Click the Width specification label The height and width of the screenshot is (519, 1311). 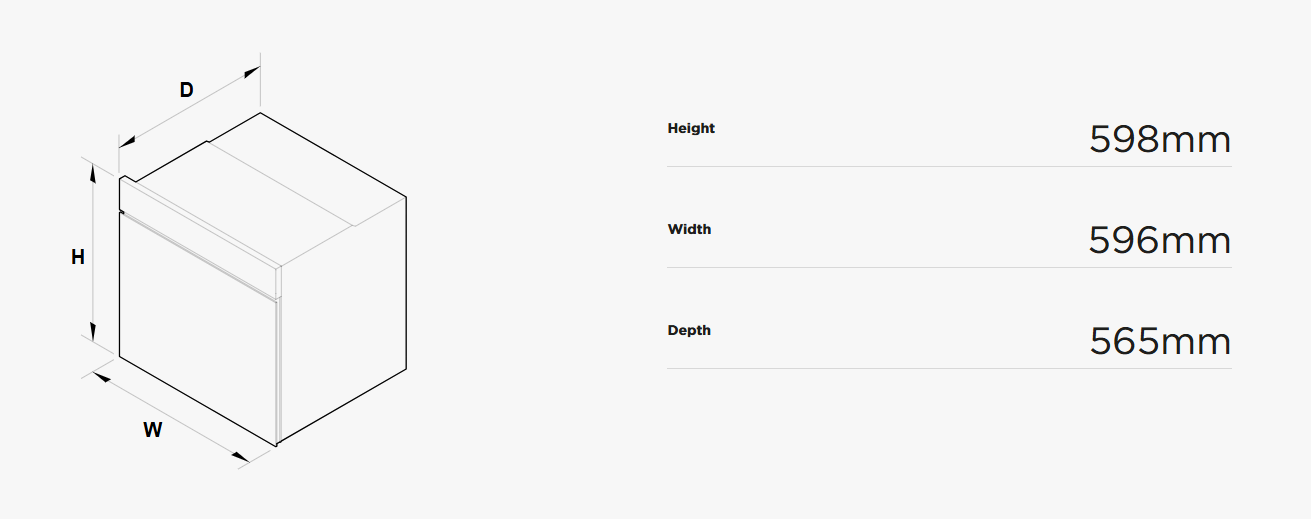tap(689, 229)
